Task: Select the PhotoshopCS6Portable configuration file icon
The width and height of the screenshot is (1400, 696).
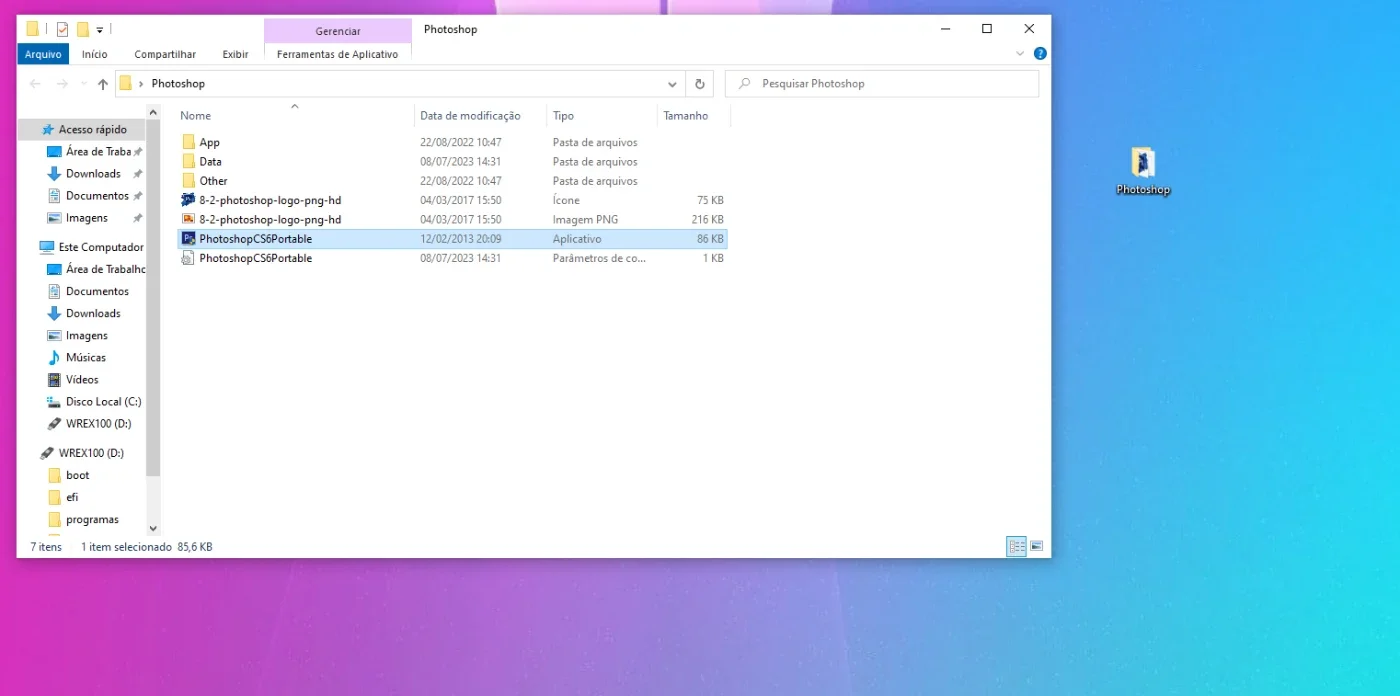Action: [x=188, y=258]
